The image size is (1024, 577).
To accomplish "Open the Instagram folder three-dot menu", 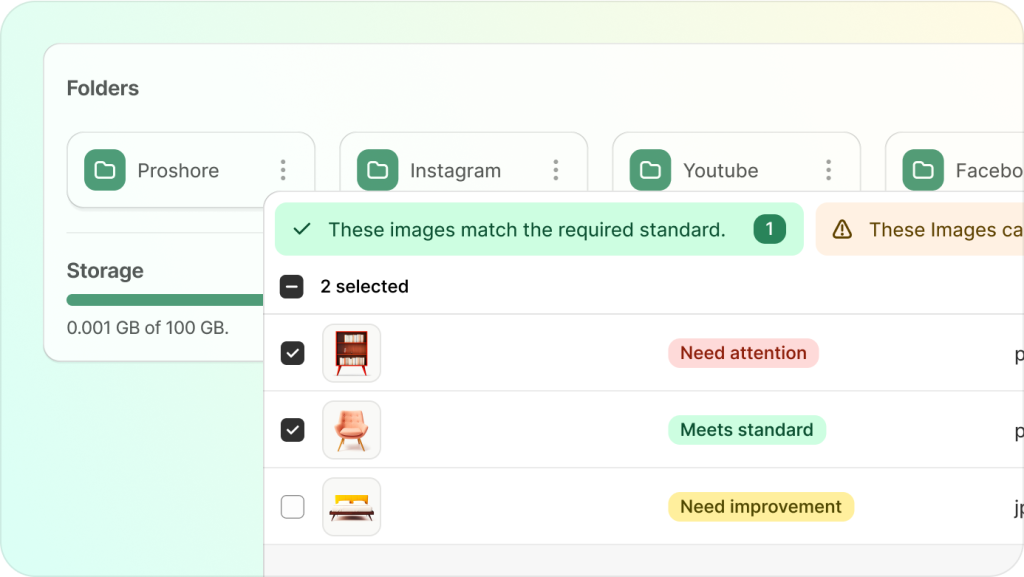I will 556,170.
